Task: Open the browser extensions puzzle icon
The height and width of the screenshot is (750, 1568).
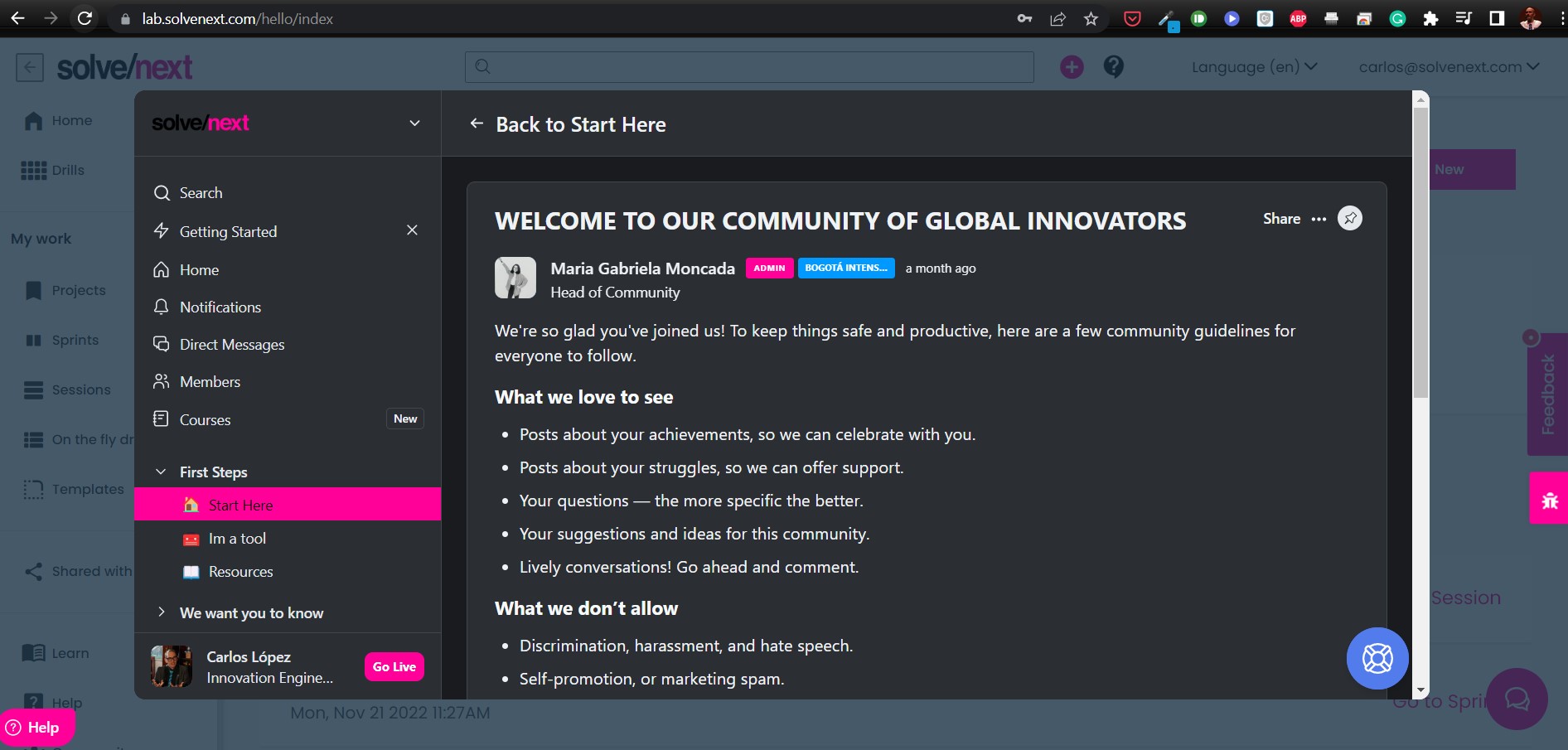Action: 1430,18
